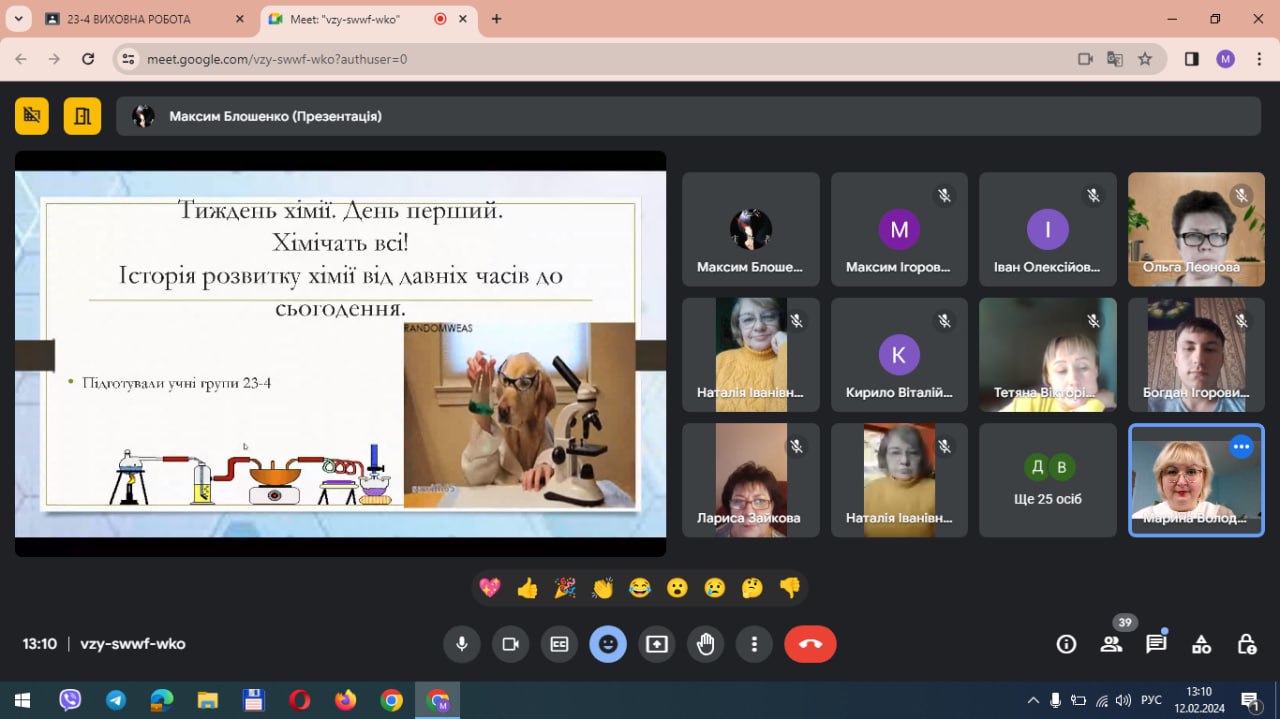This screenshot has width=1280, height=719.
Task: Open meeting details info icon
Action: (1066, 644)
